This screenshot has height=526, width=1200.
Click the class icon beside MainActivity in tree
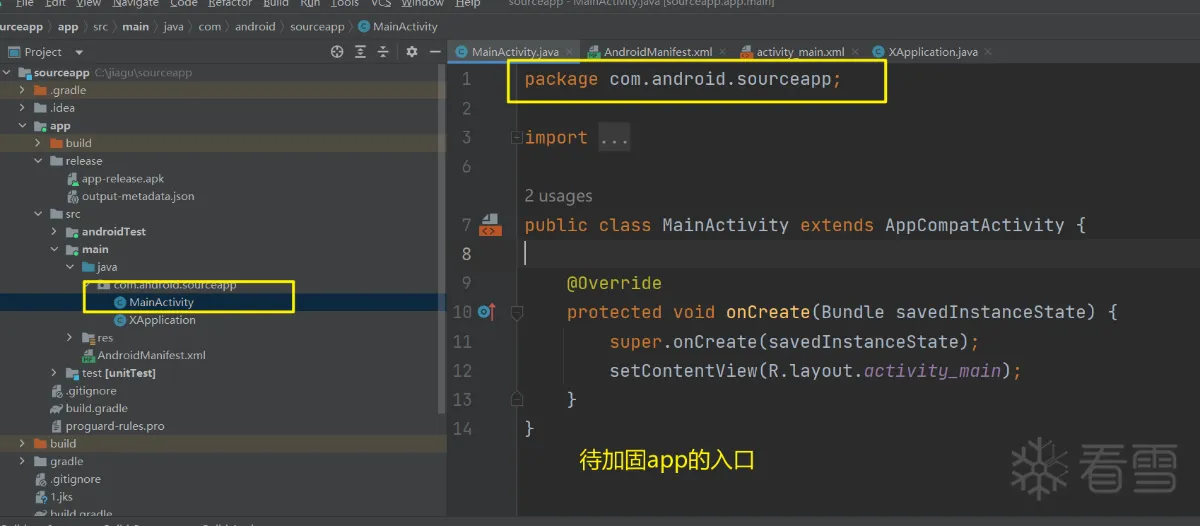(120, 302)
